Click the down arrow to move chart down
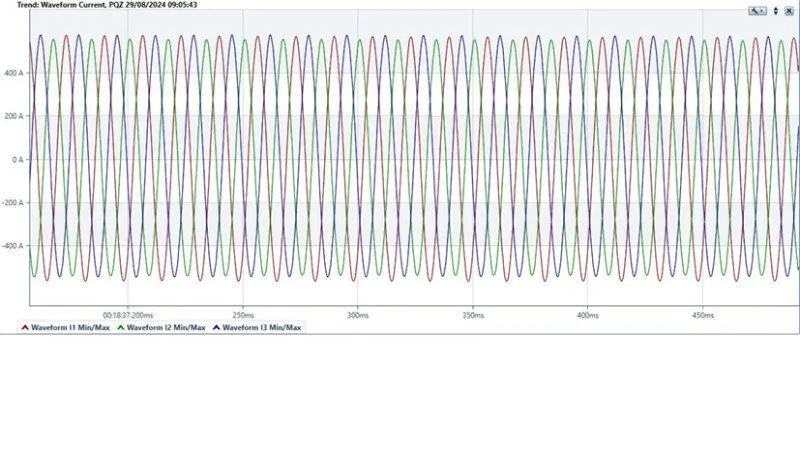The image size is (800, 457). (775, 13)
